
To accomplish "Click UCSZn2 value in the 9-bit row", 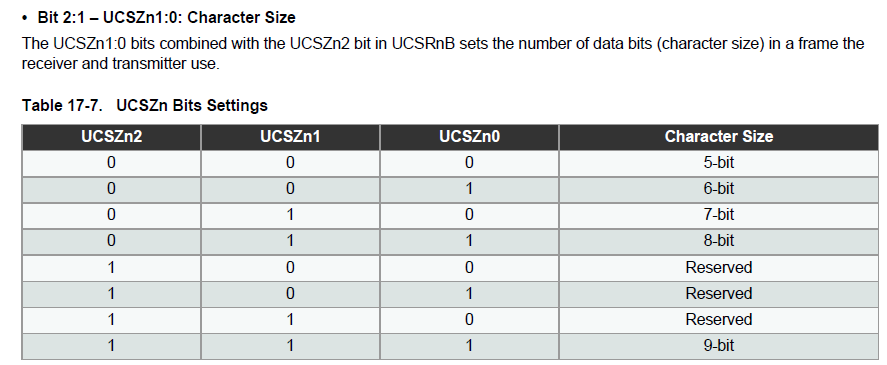I will [x=111, y=346].
